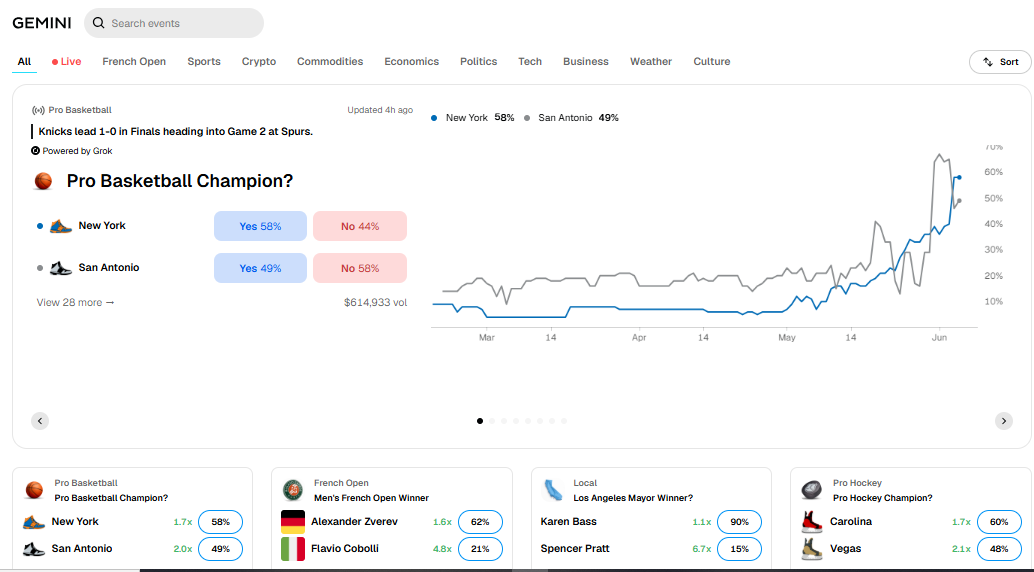The width and height of the screenshot is (1034, 572).
Task: Click Updated 4h ago timestamp
Action: [380, 110]
